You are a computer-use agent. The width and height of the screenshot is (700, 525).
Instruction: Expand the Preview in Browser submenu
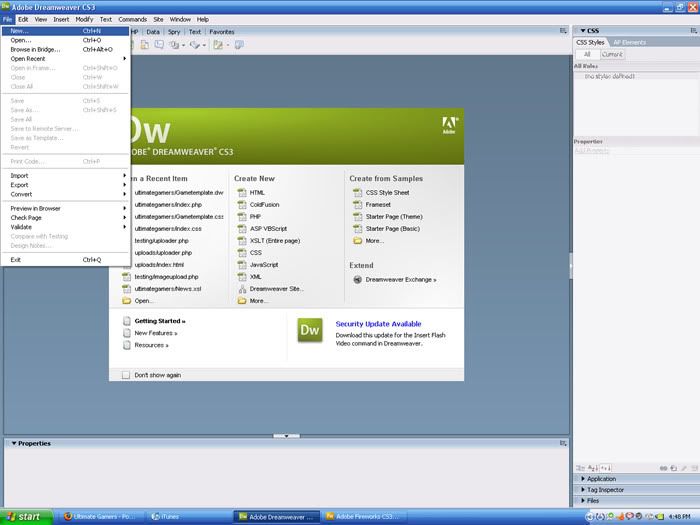[66, 208]
